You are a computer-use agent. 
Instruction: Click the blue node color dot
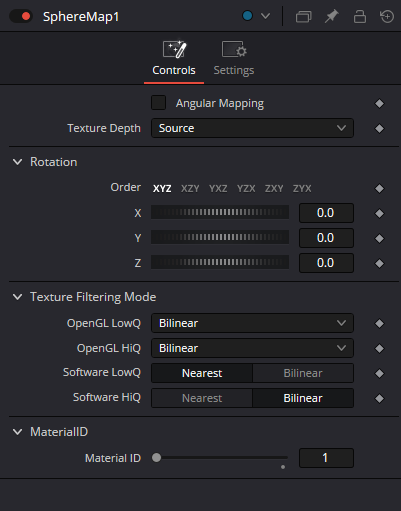coord(247,16)
